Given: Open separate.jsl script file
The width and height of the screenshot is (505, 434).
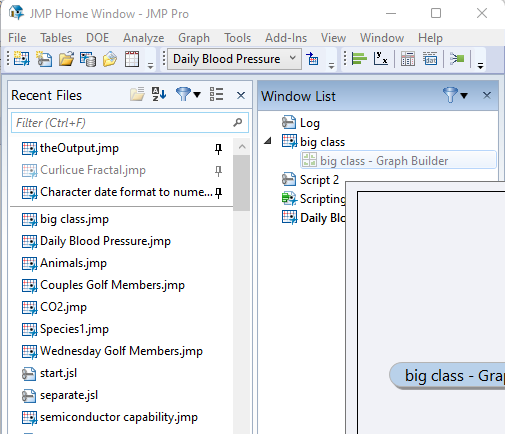Looking at the screenshot, I should pos(69,395).
